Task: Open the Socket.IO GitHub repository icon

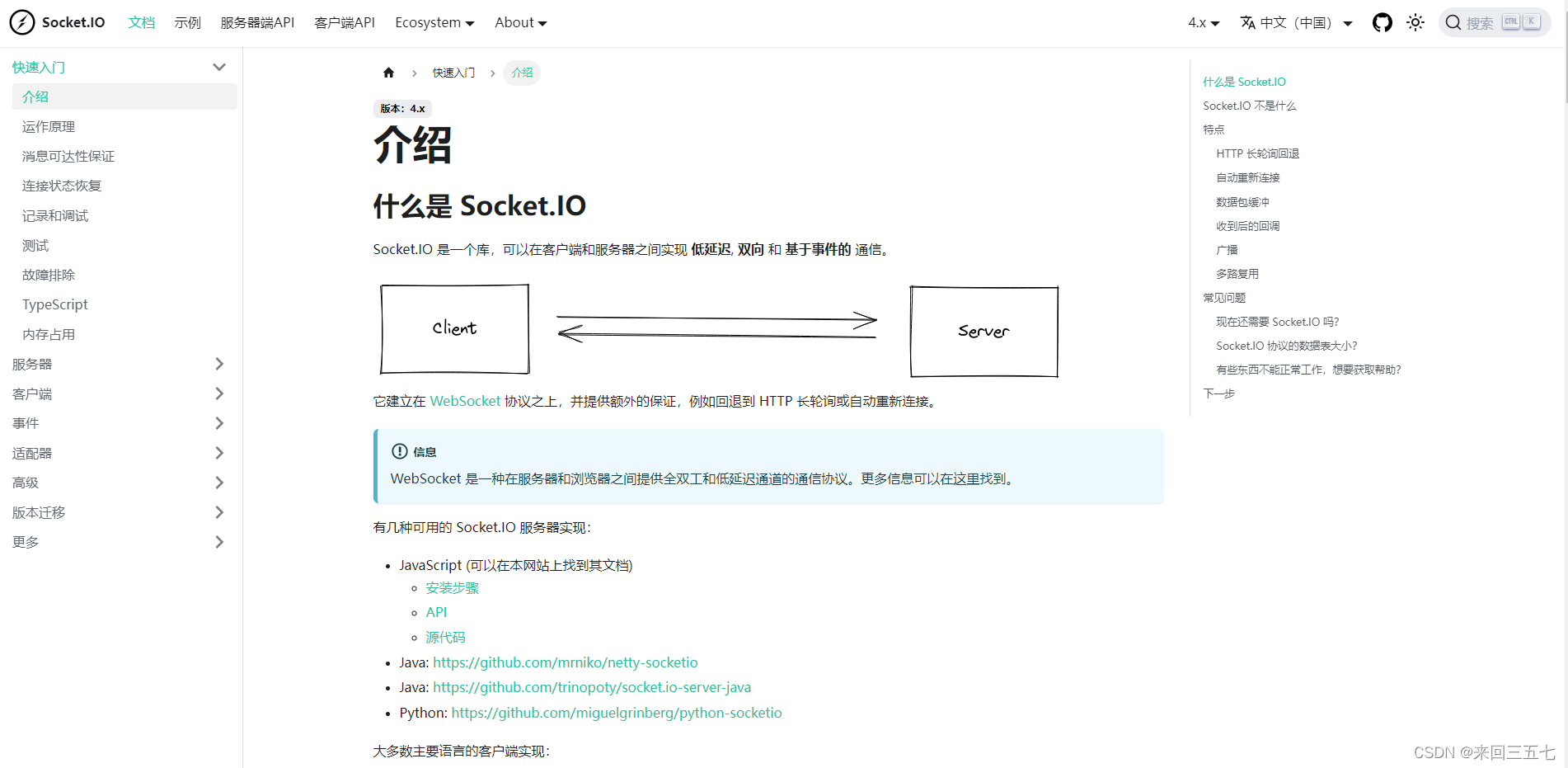Action: pyautogui.click(x=1382, y=22)
